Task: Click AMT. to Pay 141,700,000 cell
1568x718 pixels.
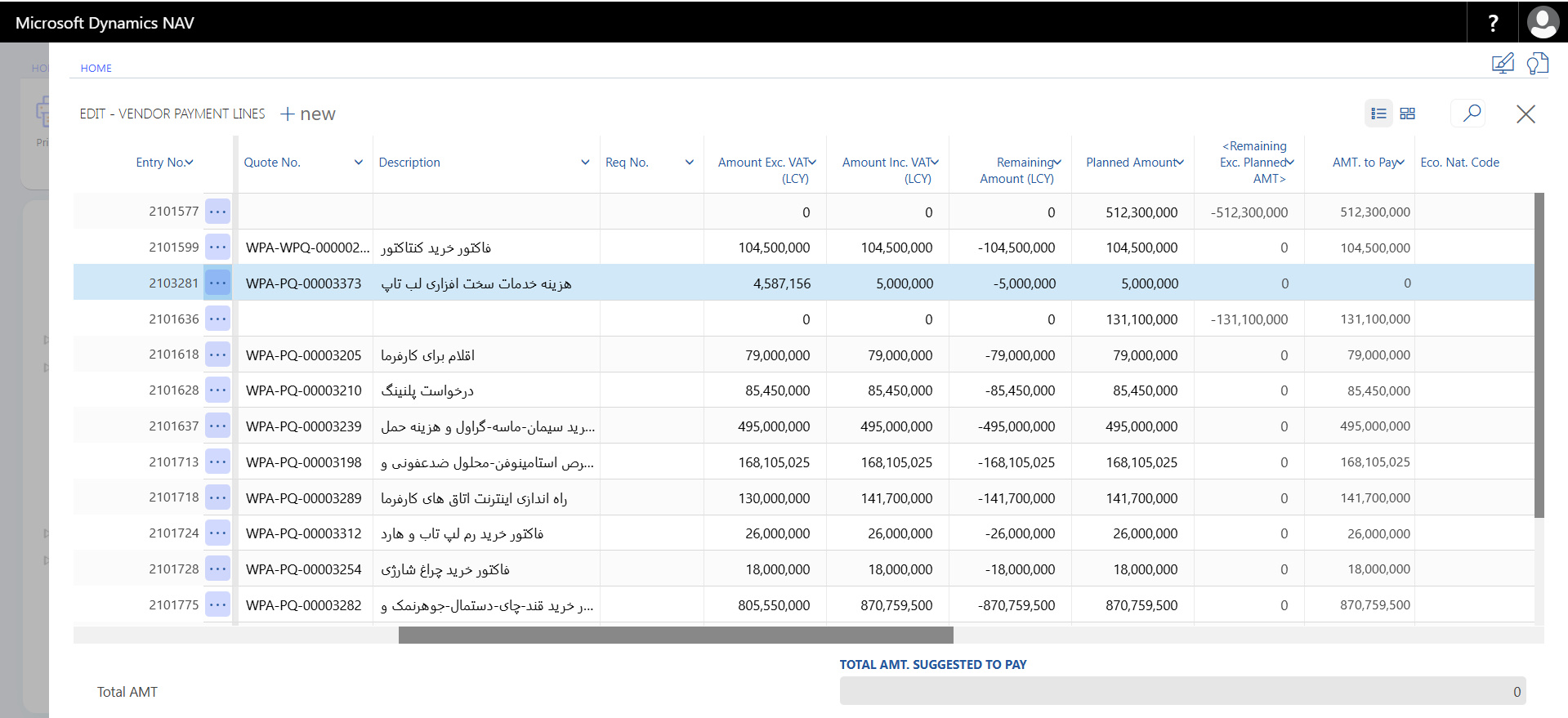Action: pyautogui.click(x=1375, y=498)
